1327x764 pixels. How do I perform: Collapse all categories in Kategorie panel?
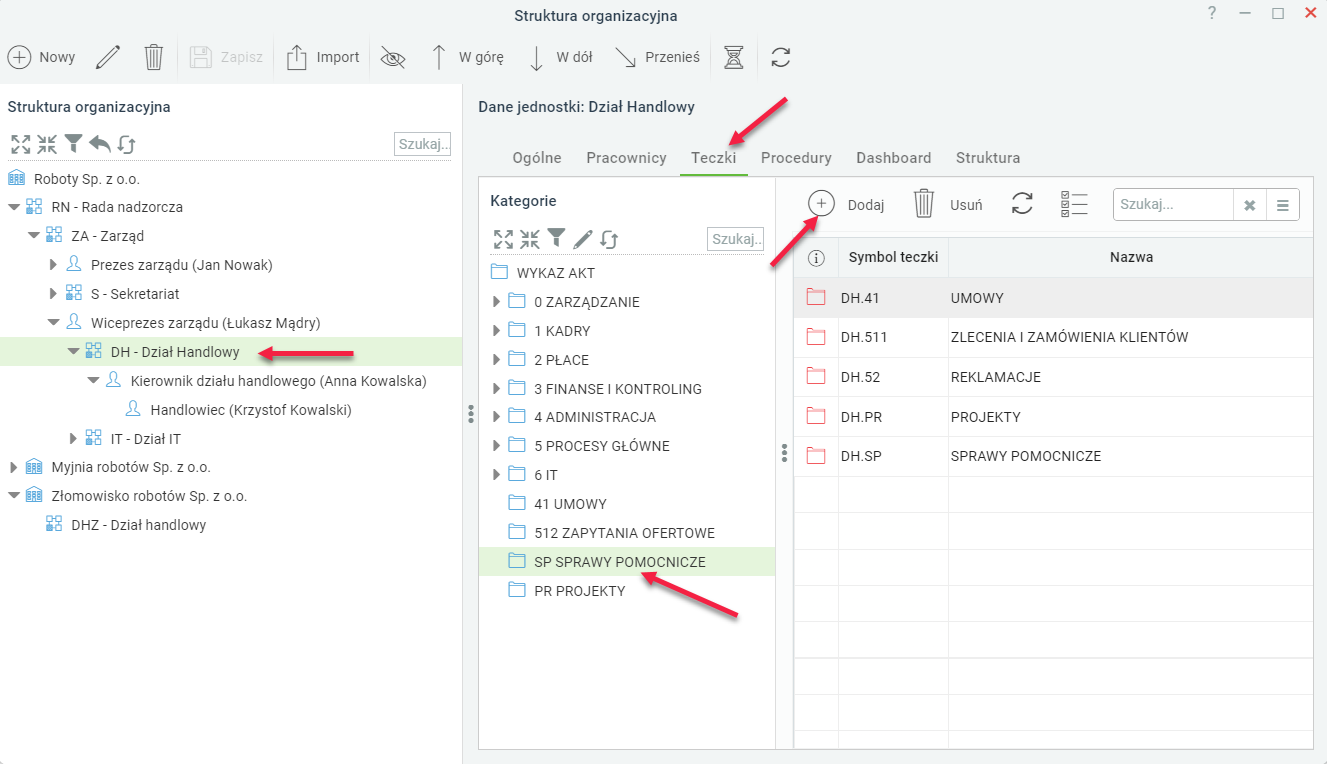[530, 238]
